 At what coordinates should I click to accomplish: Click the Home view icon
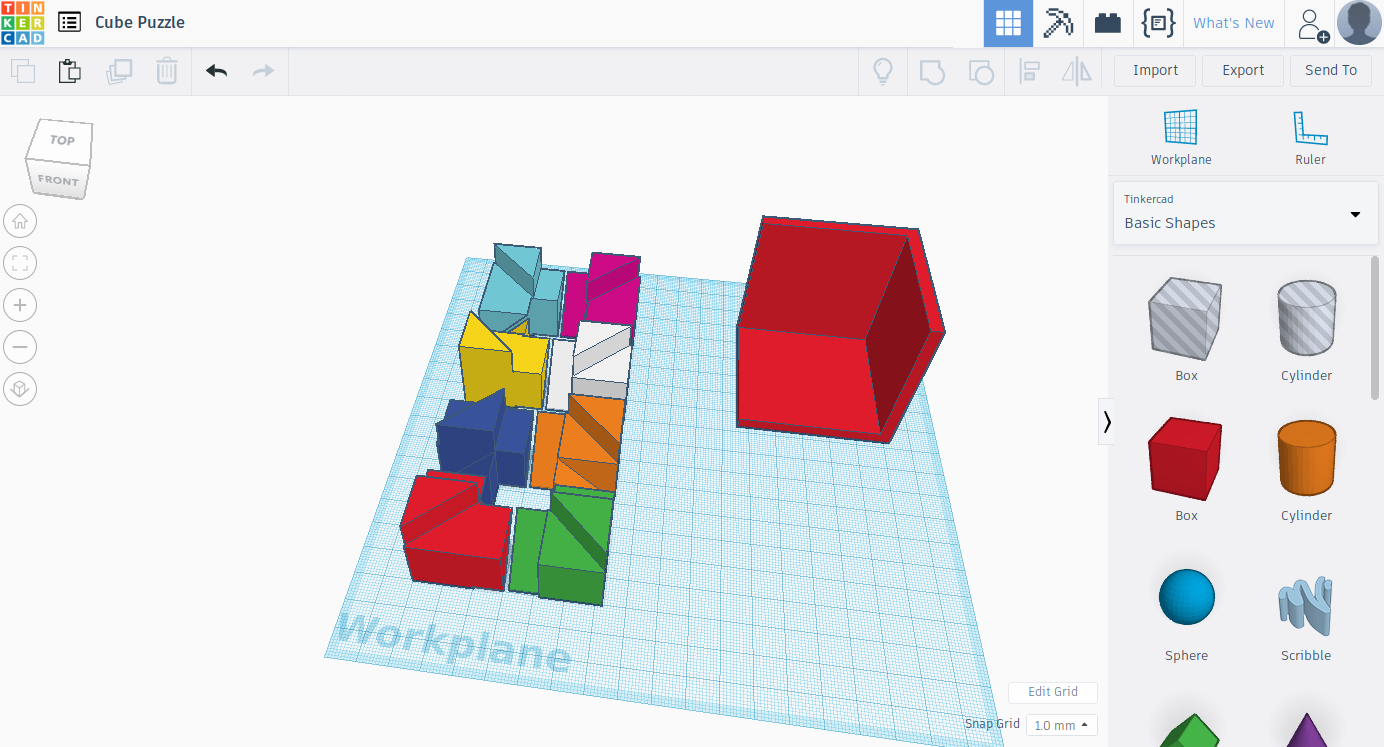(20, 221)
